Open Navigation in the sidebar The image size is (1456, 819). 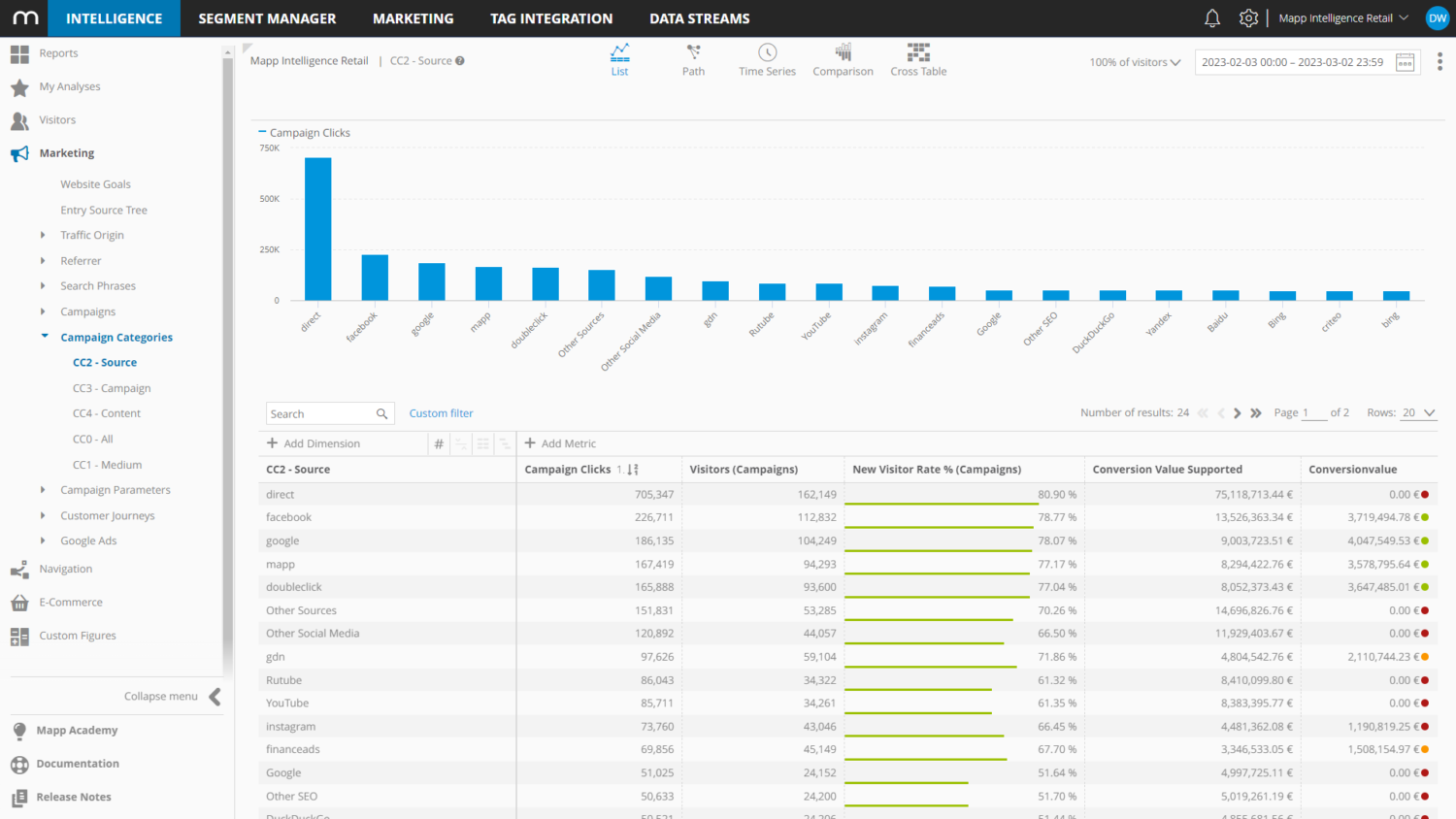(66, 569)
